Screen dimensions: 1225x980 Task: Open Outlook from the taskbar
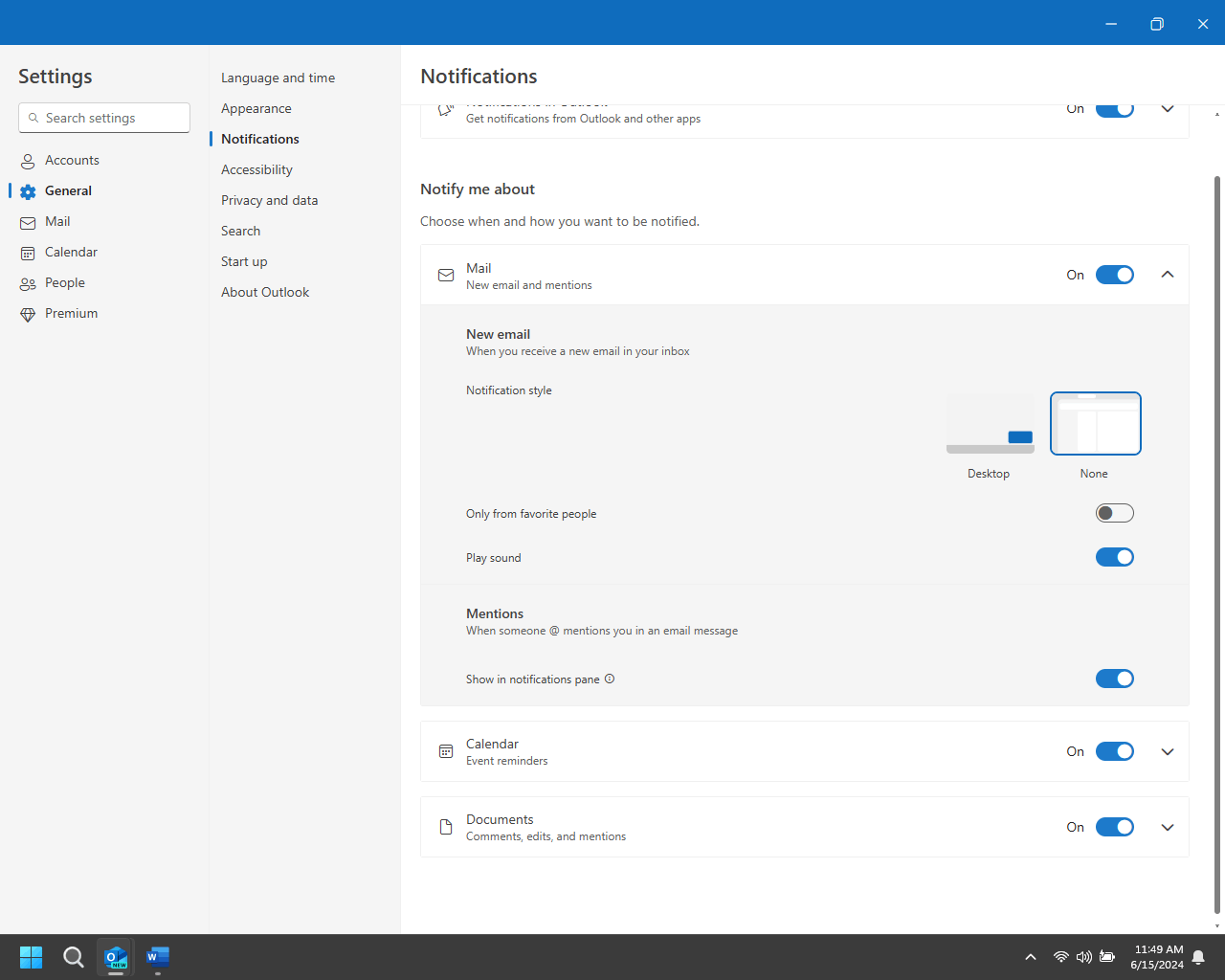click(x=115, y=957)
